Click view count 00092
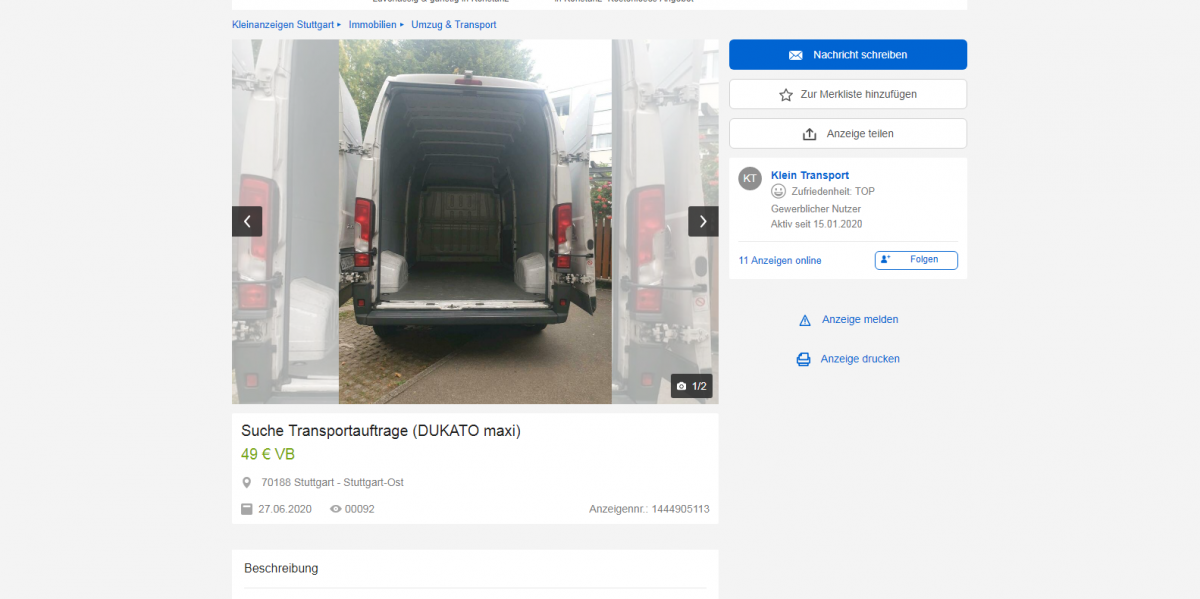Image resolution: width=1200 pixels, height=599 pixels. pos(360,509)
